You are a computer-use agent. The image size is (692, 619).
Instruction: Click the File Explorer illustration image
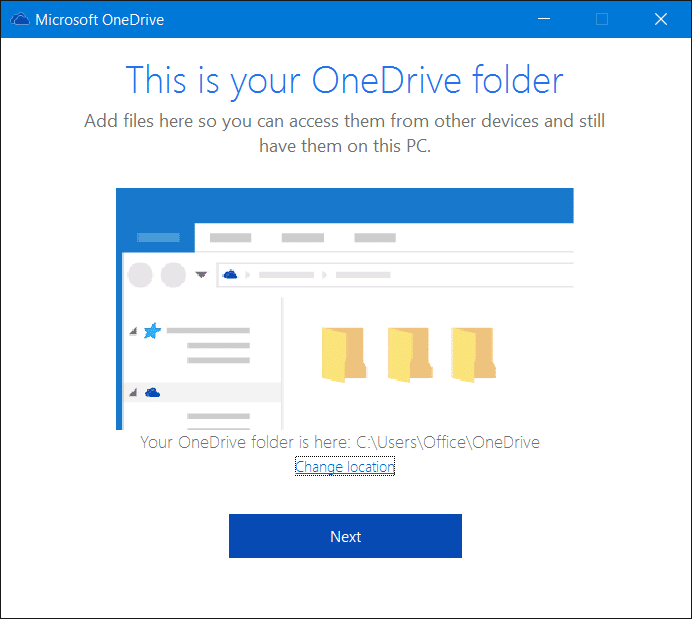pyautogui.click(x=345, y=309)
